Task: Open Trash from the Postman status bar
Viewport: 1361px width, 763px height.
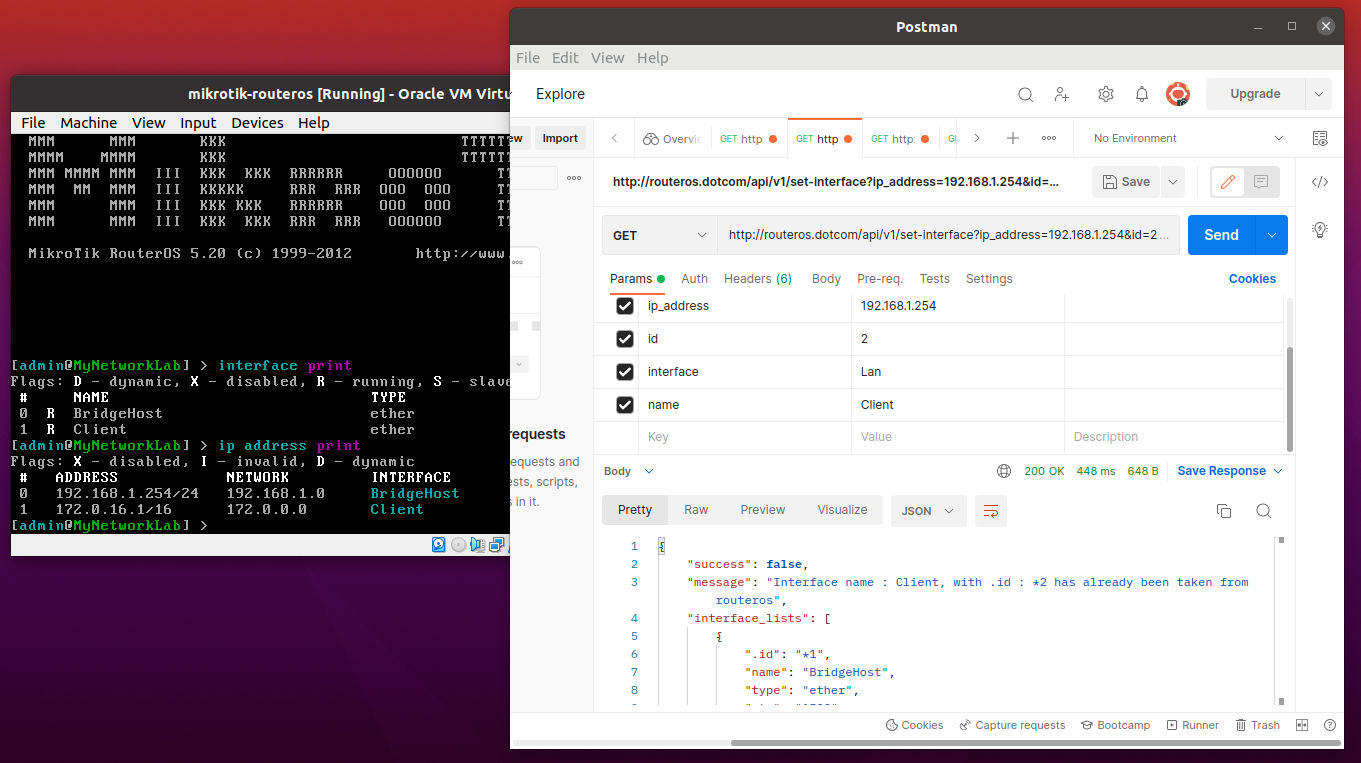Action: pyautogui.click(x=1257, y=725)
